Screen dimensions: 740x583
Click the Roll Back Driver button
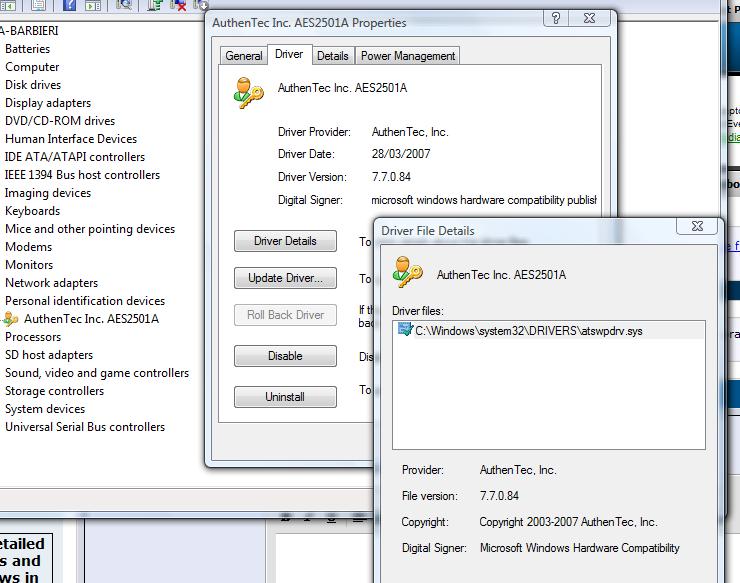click(285, 315)
